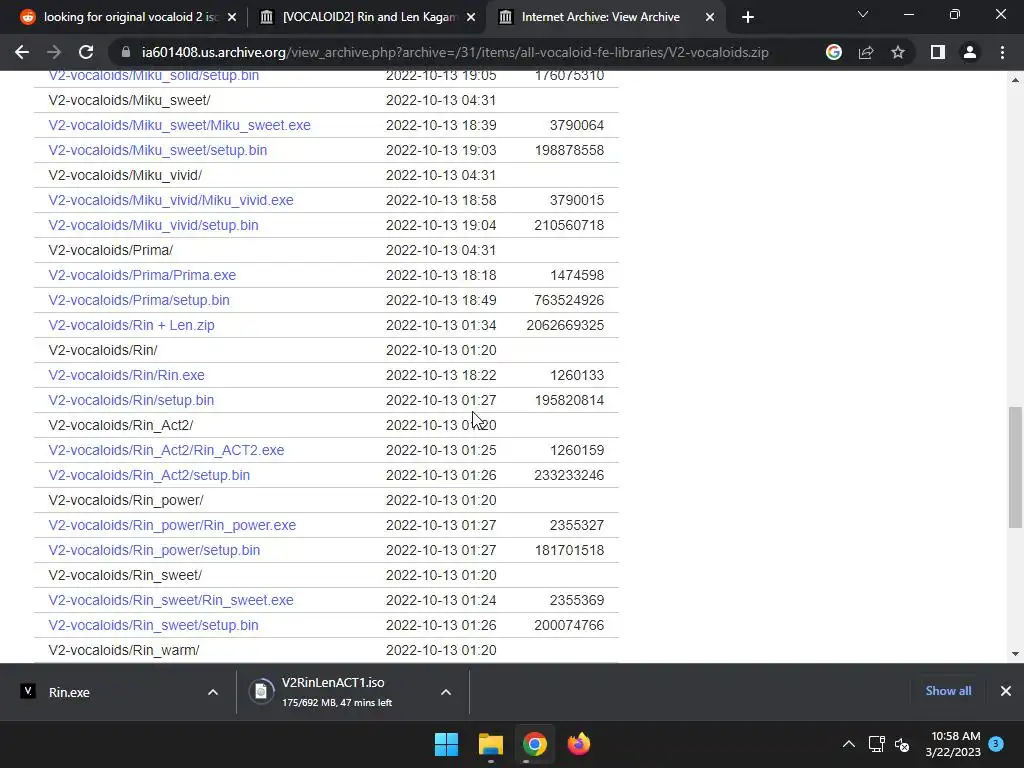Close the Internet Archive View Archive tab
Viewport: 1024px width, 768px height.
click(x=710, y=17)
